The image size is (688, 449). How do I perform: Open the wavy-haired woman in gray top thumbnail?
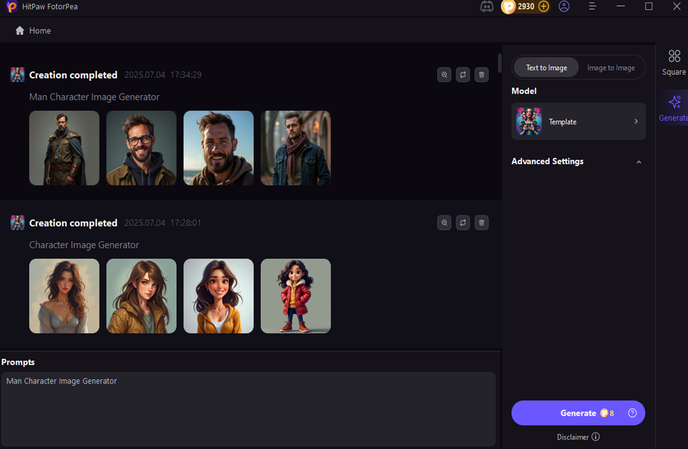[x=64, y=296]
